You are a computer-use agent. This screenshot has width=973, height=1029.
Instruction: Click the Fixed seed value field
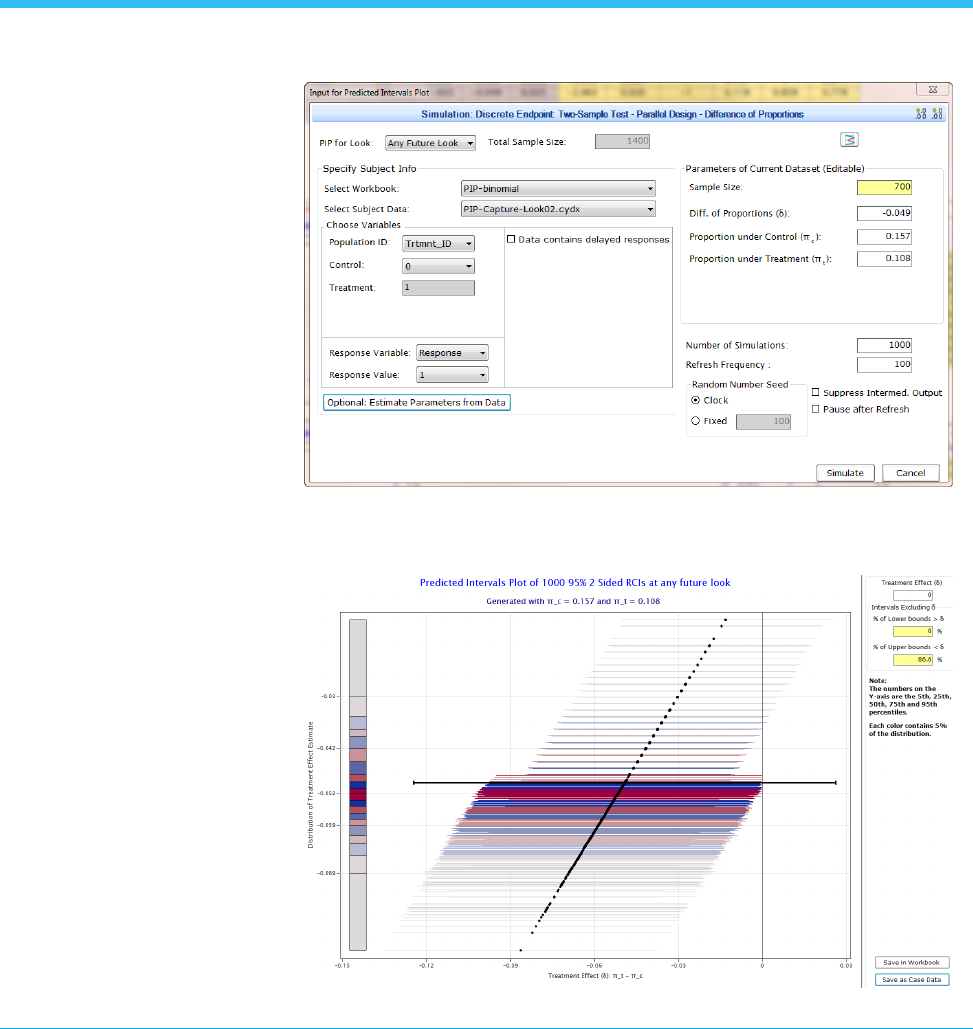pyautogui.click(x=763, y=421)
